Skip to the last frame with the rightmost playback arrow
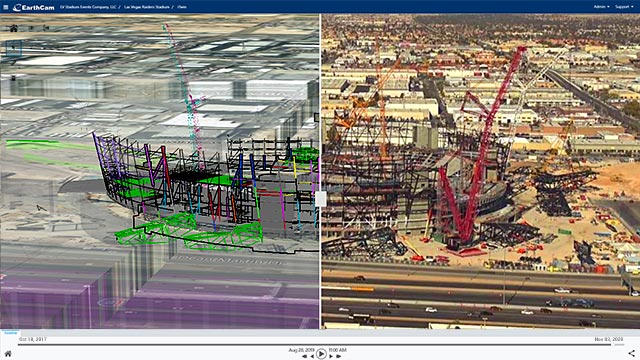 coord(338,356)
